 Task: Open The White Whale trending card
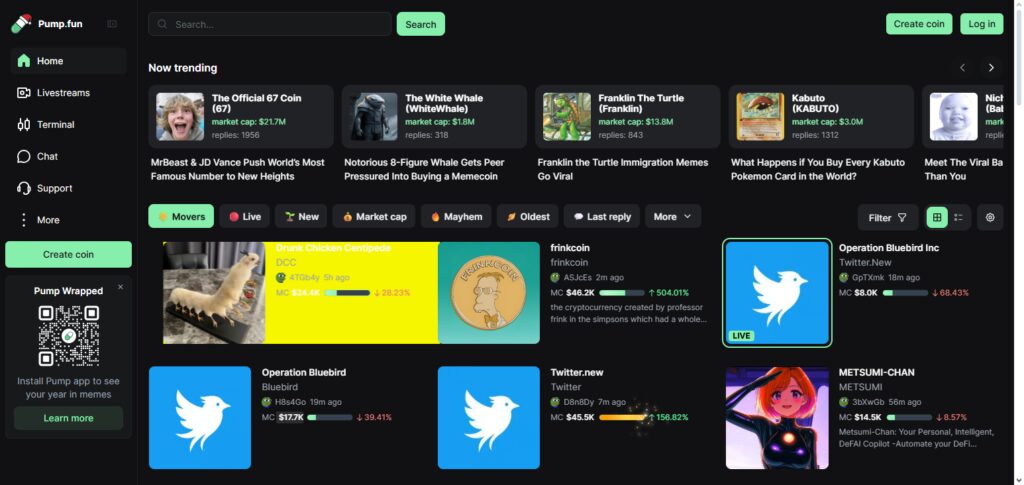click(434, 117)
